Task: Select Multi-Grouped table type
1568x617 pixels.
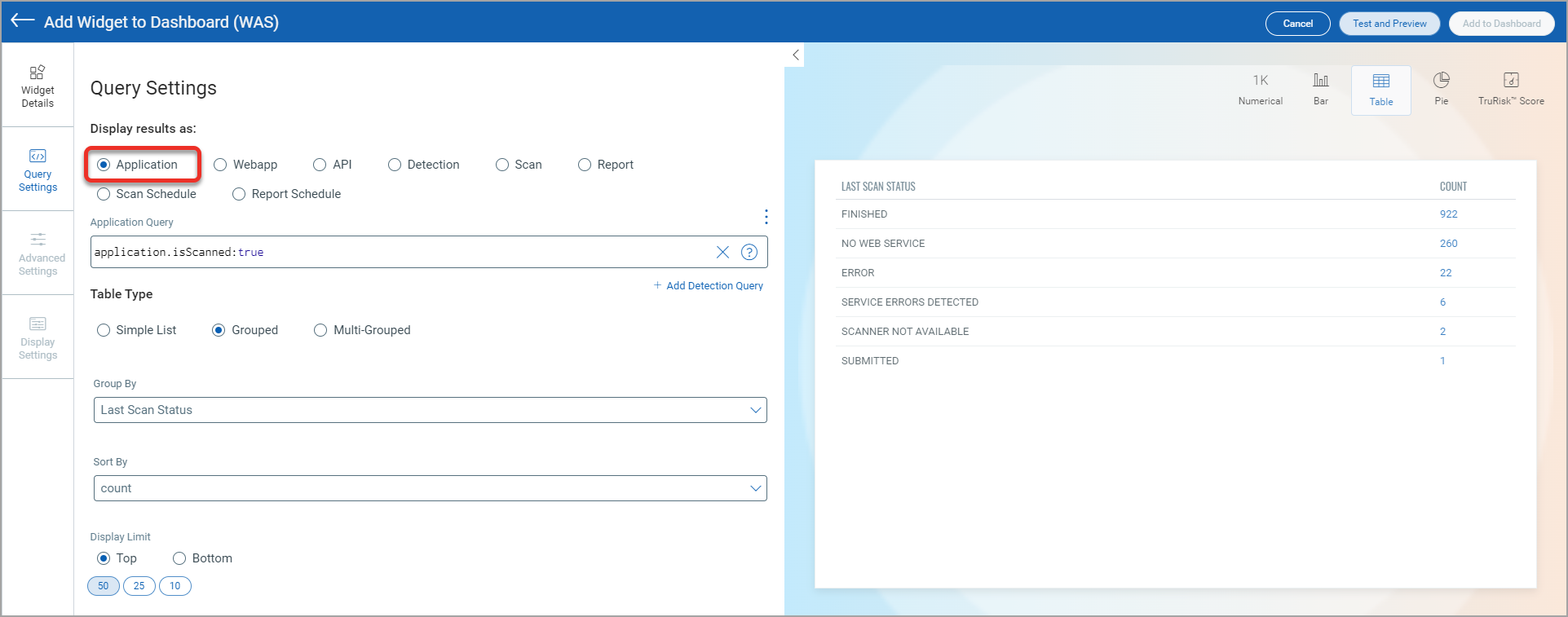Action: (x=320, y=330)
